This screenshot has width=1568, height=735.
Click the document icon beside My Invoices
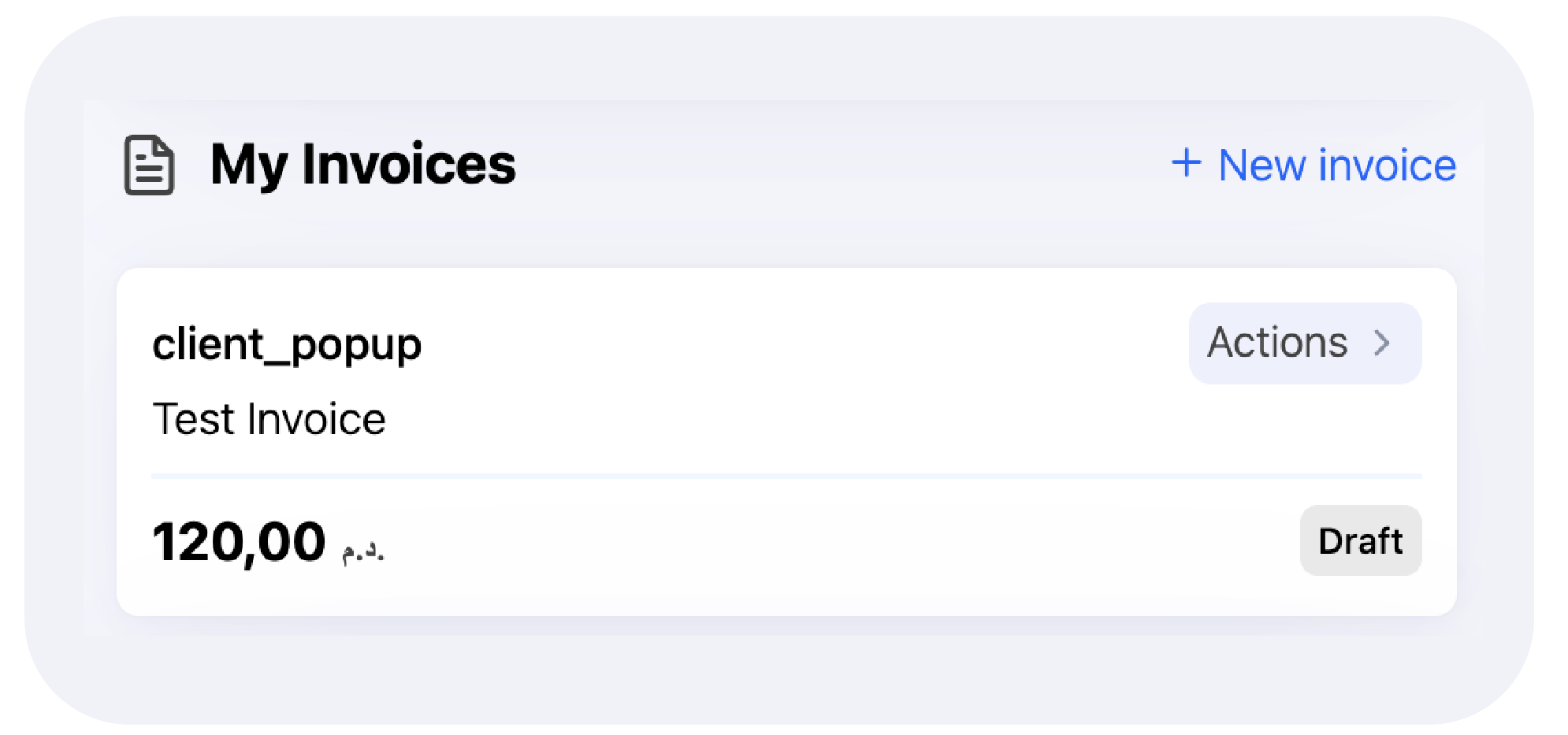(x=149, y=165)
